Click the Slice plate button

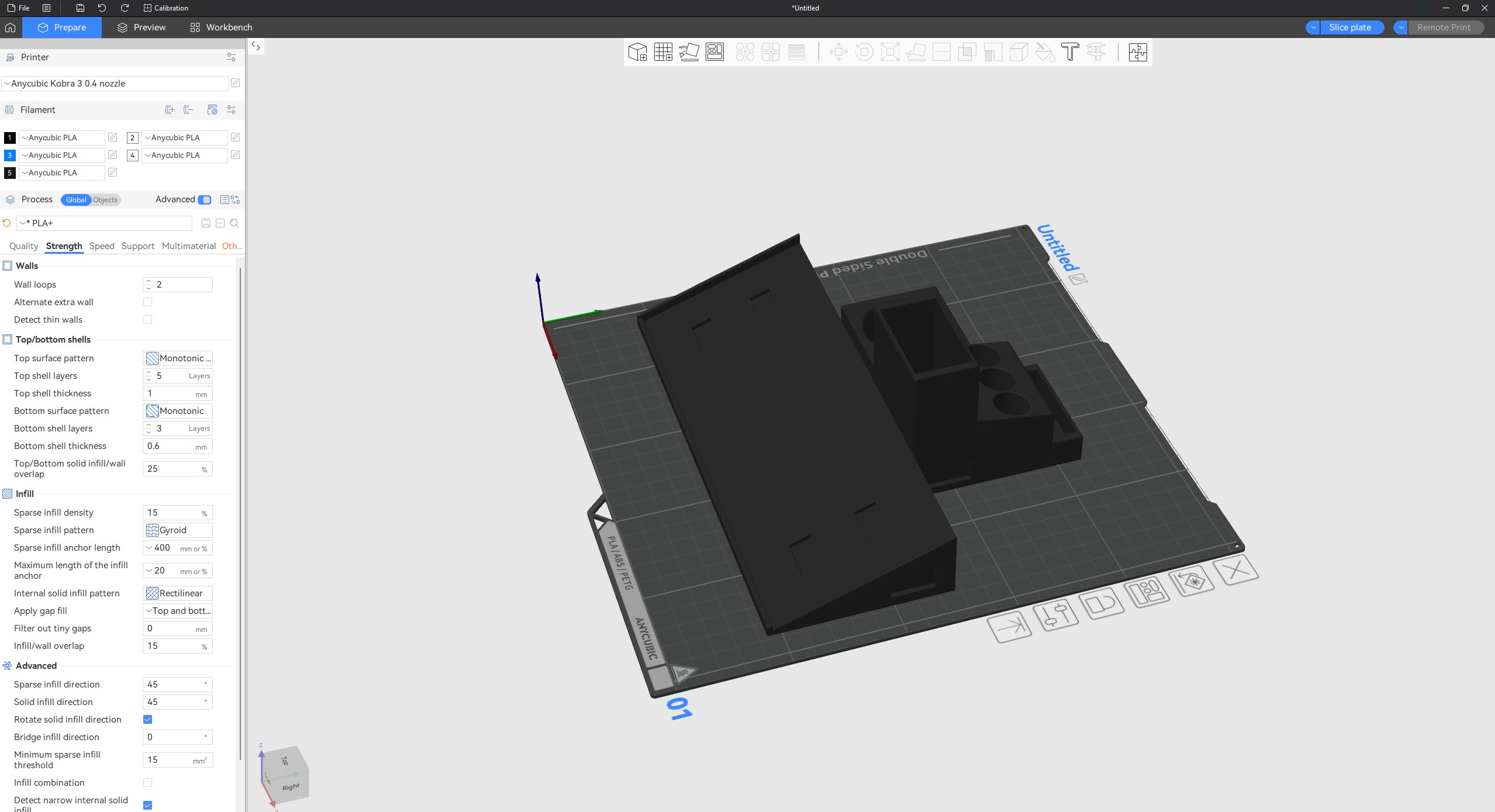(x=1350, y=27)
